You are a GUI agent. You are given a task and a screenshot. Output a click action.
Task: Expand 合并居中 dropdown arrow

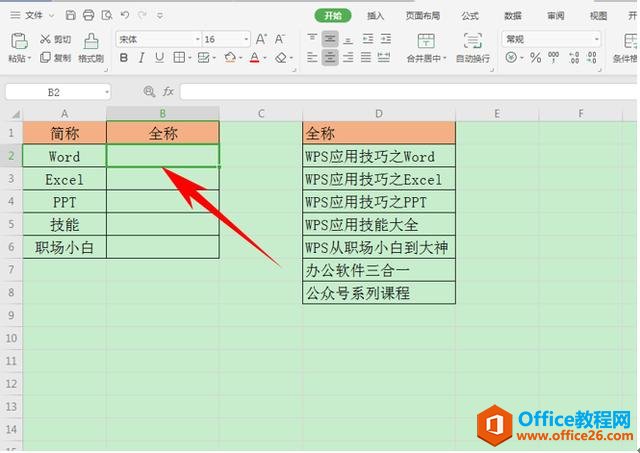(x=445, y=59)
